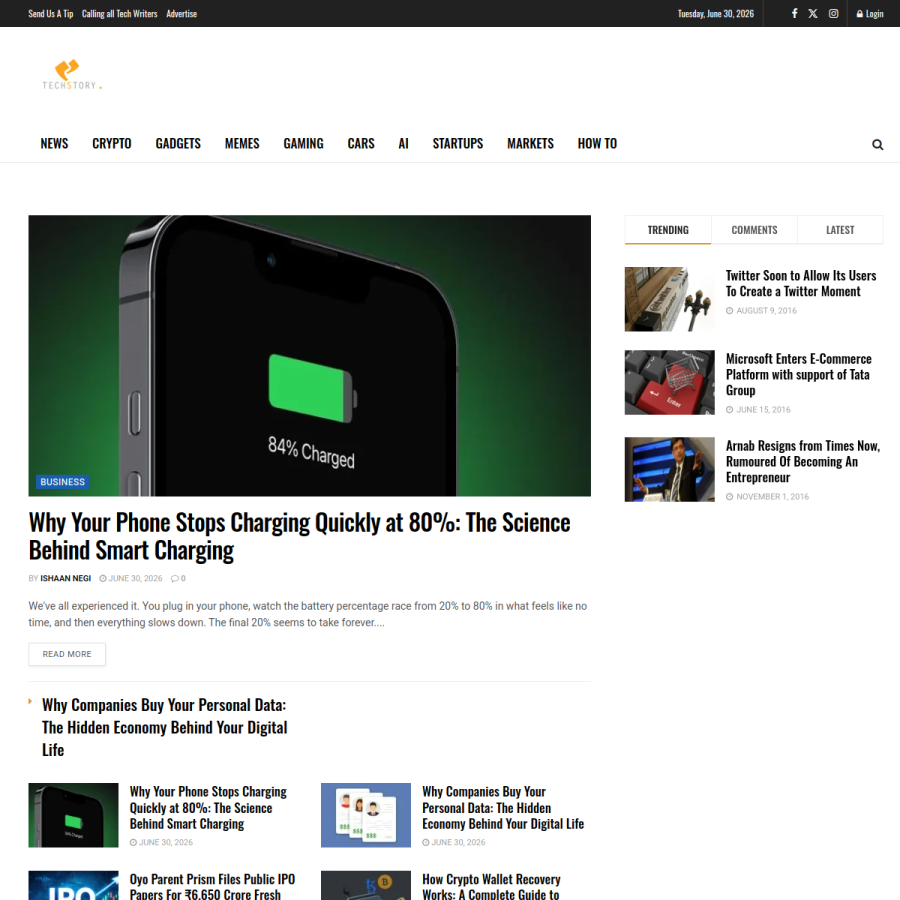Viewport: 900px width, 900px height.
Task: Select the TRENDING tab
Action: pyautogui.click(x=668, y=230)
